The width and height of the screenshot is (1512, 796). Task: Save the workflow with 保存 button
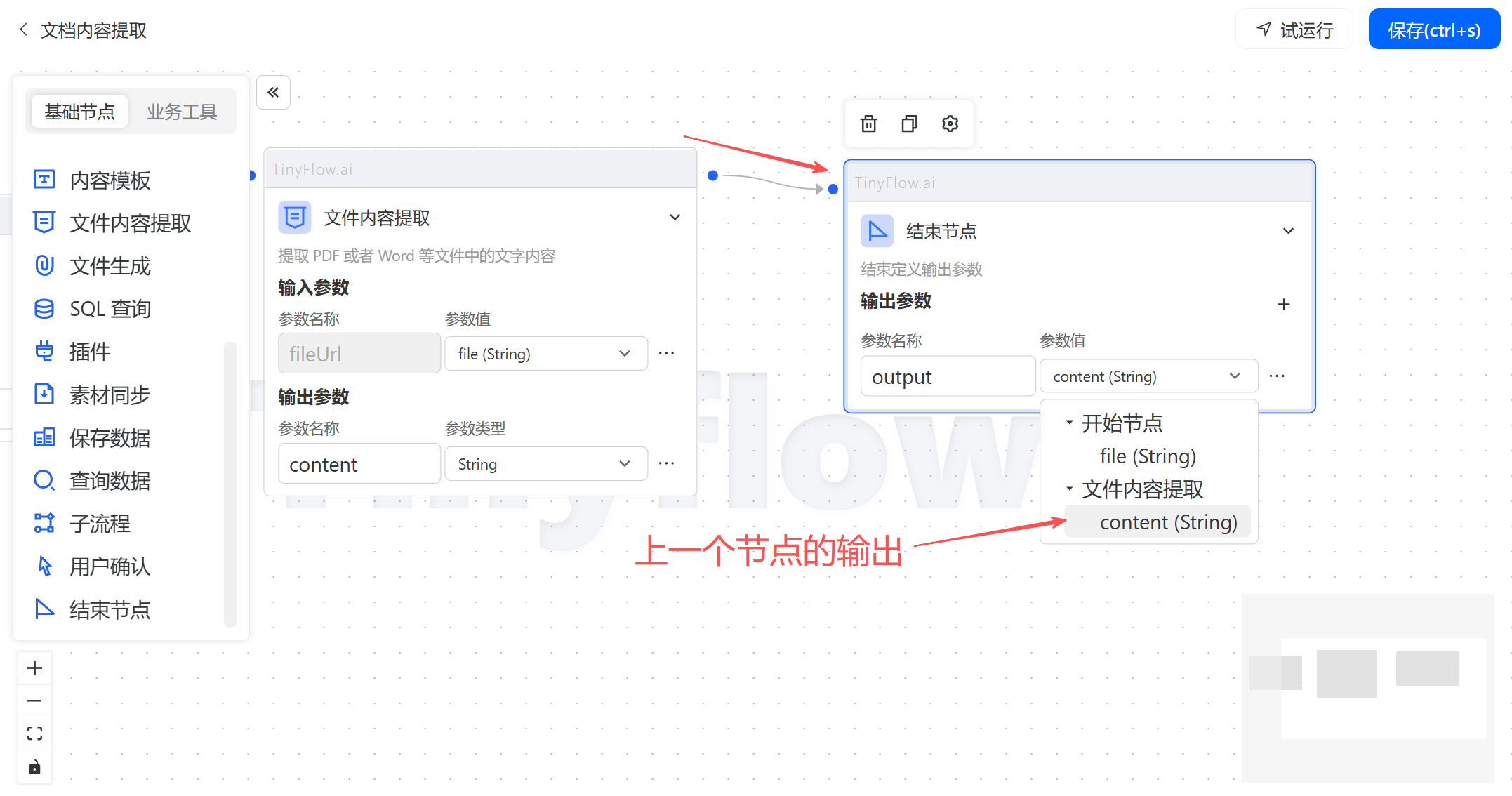tap(1433, 30)
